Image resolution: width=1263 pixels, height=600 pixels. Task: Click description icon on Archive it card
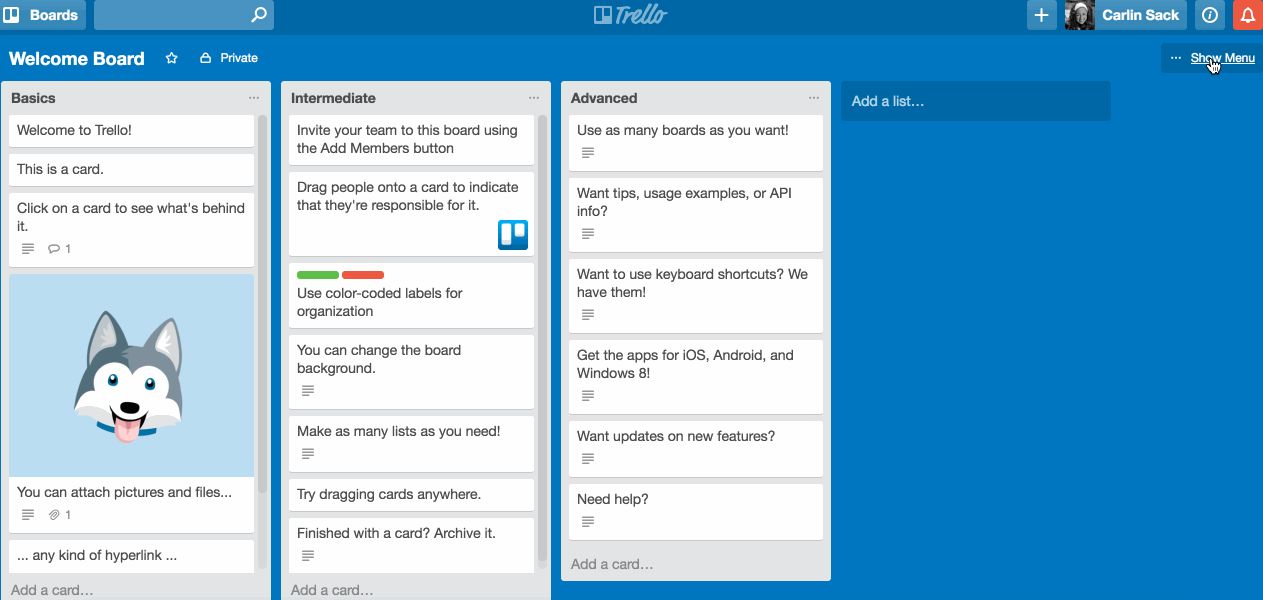tap(308, 556)
